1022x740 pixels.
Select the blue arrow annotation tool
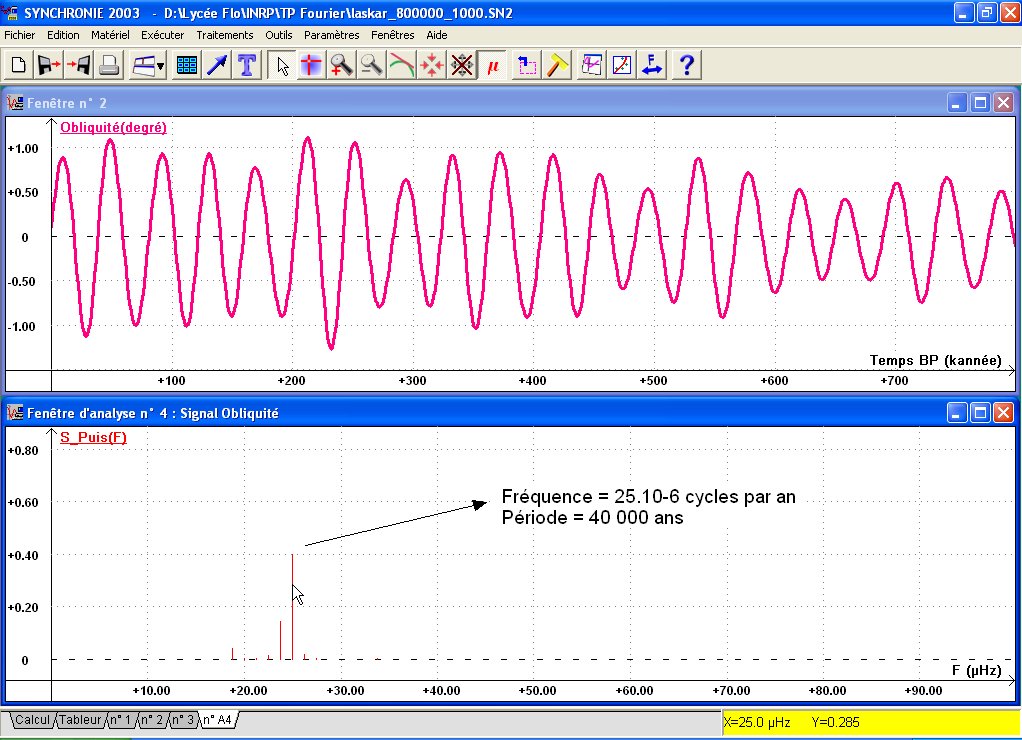[x=216, y=66]
